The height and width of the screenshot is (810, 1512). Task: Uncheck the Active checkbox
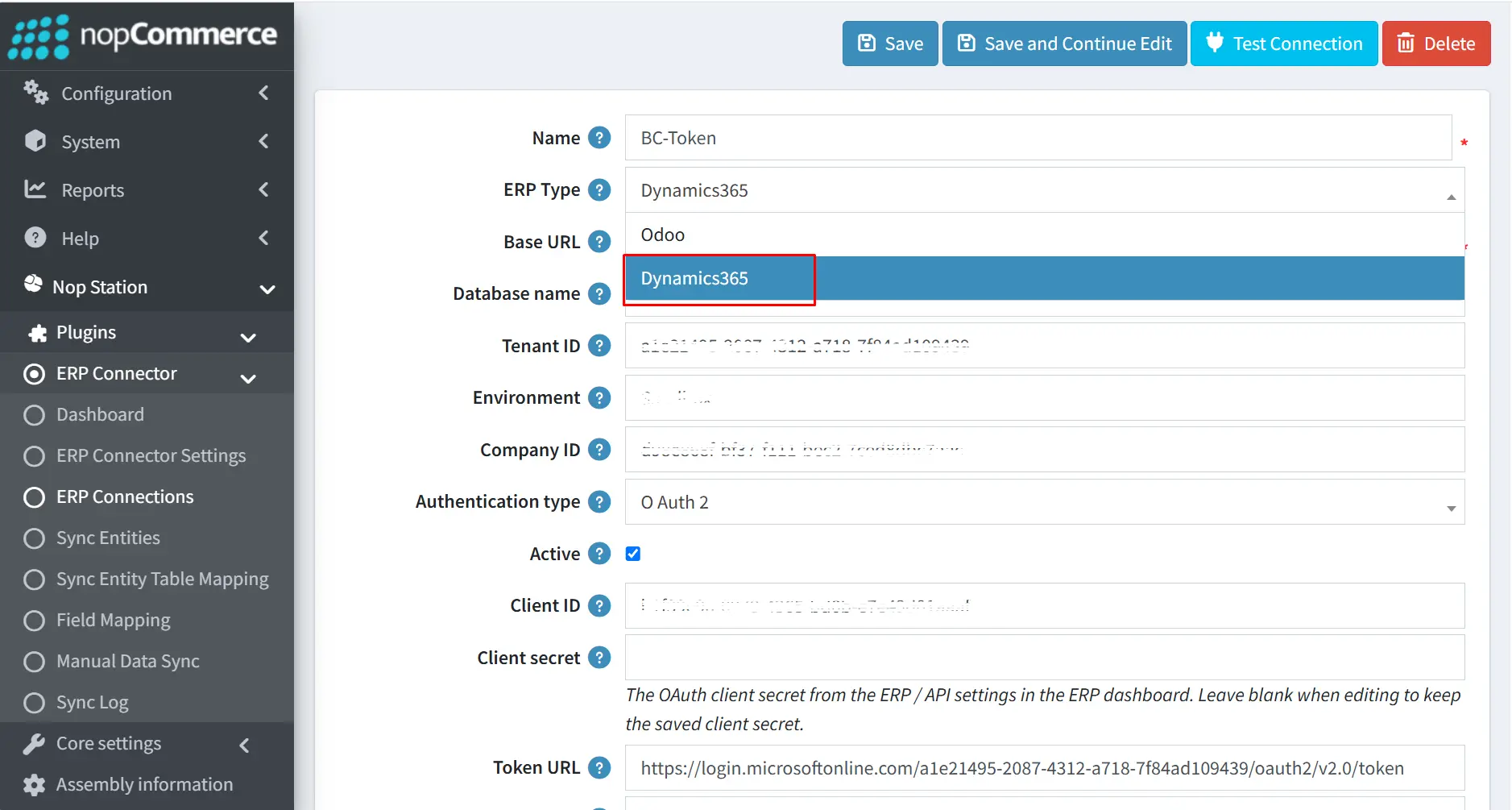point(633,554)
